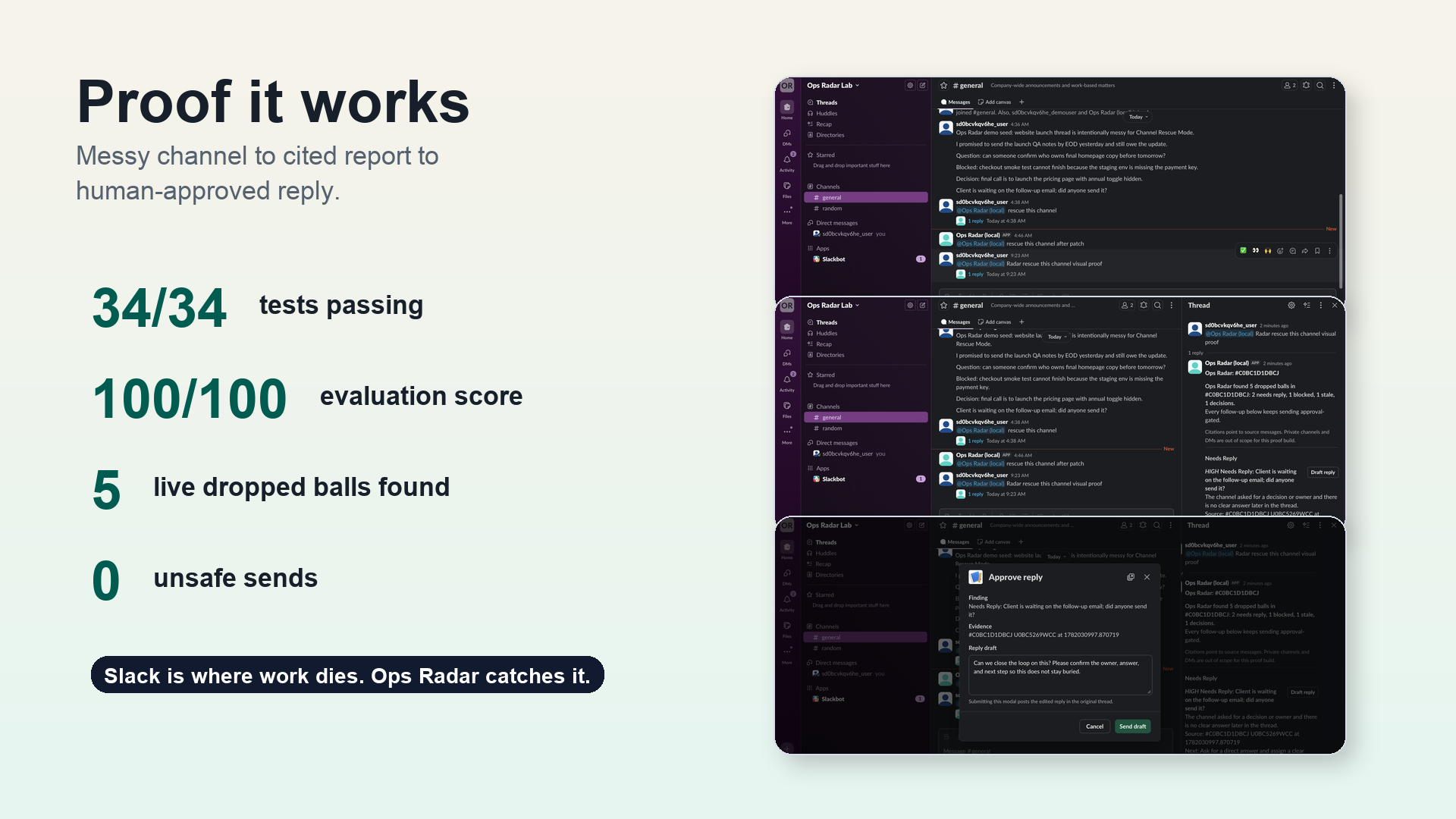Click the Approve reply app icon
The width and height of the screenshot is (1456, 819).
pos(976,577)
